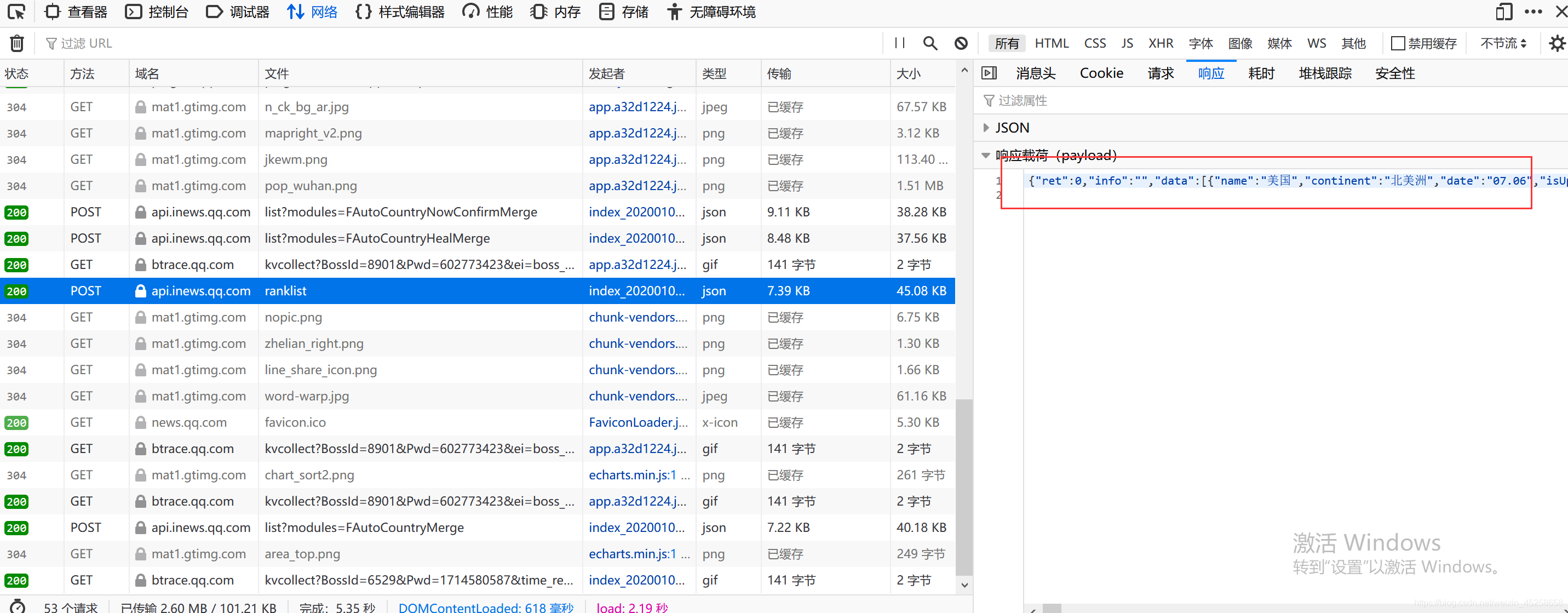Sort by the 域名 domain column header

[193, 73]
